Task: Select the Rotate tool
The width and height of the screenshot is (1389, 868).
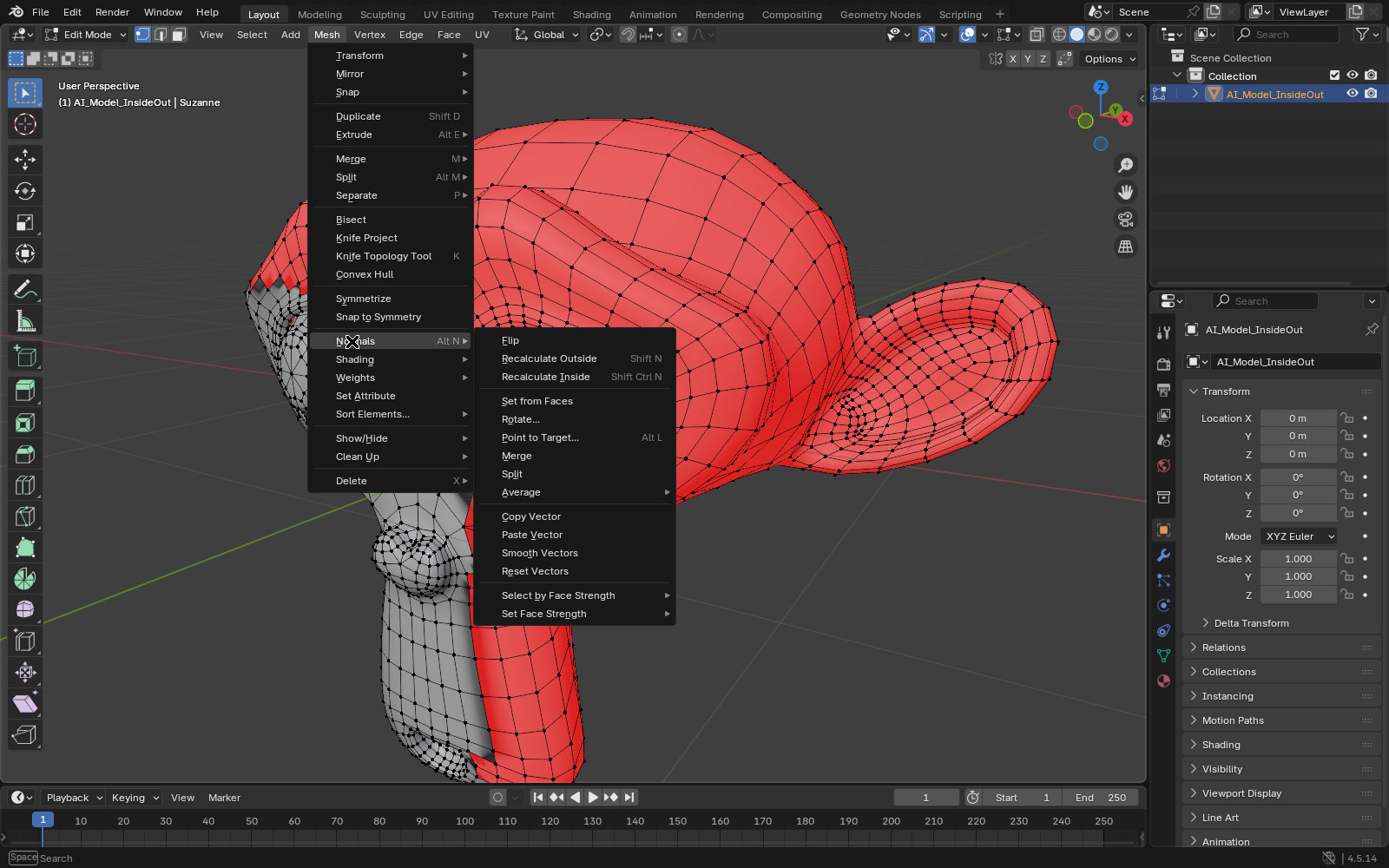Action: [x=24, y=191]
